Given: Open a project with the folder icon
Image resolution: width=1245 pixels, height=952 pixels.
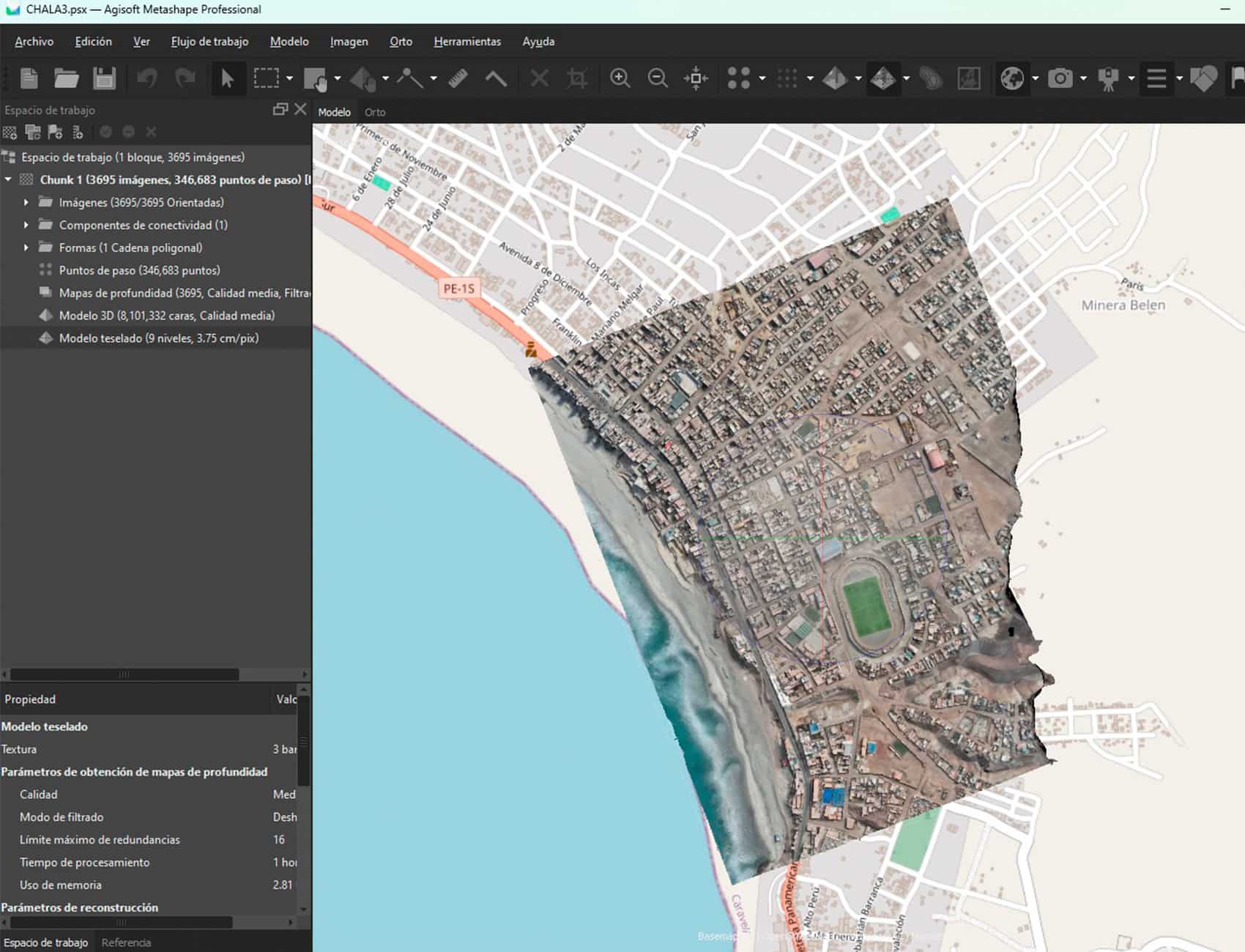Looking at the screenshot, I should coord(66,78).
